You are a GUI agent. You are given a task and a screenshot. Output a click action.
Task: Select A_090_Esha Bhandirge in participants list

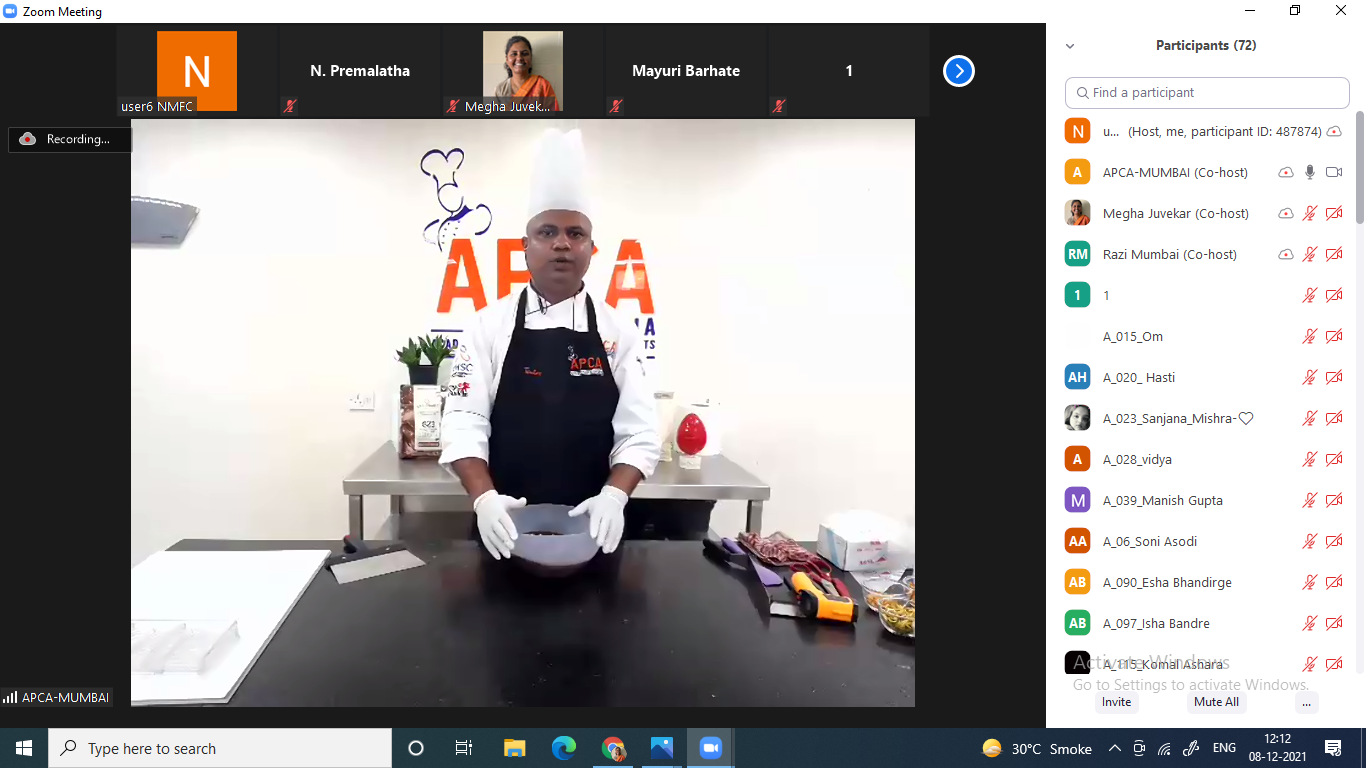[x=1167, y=582]
